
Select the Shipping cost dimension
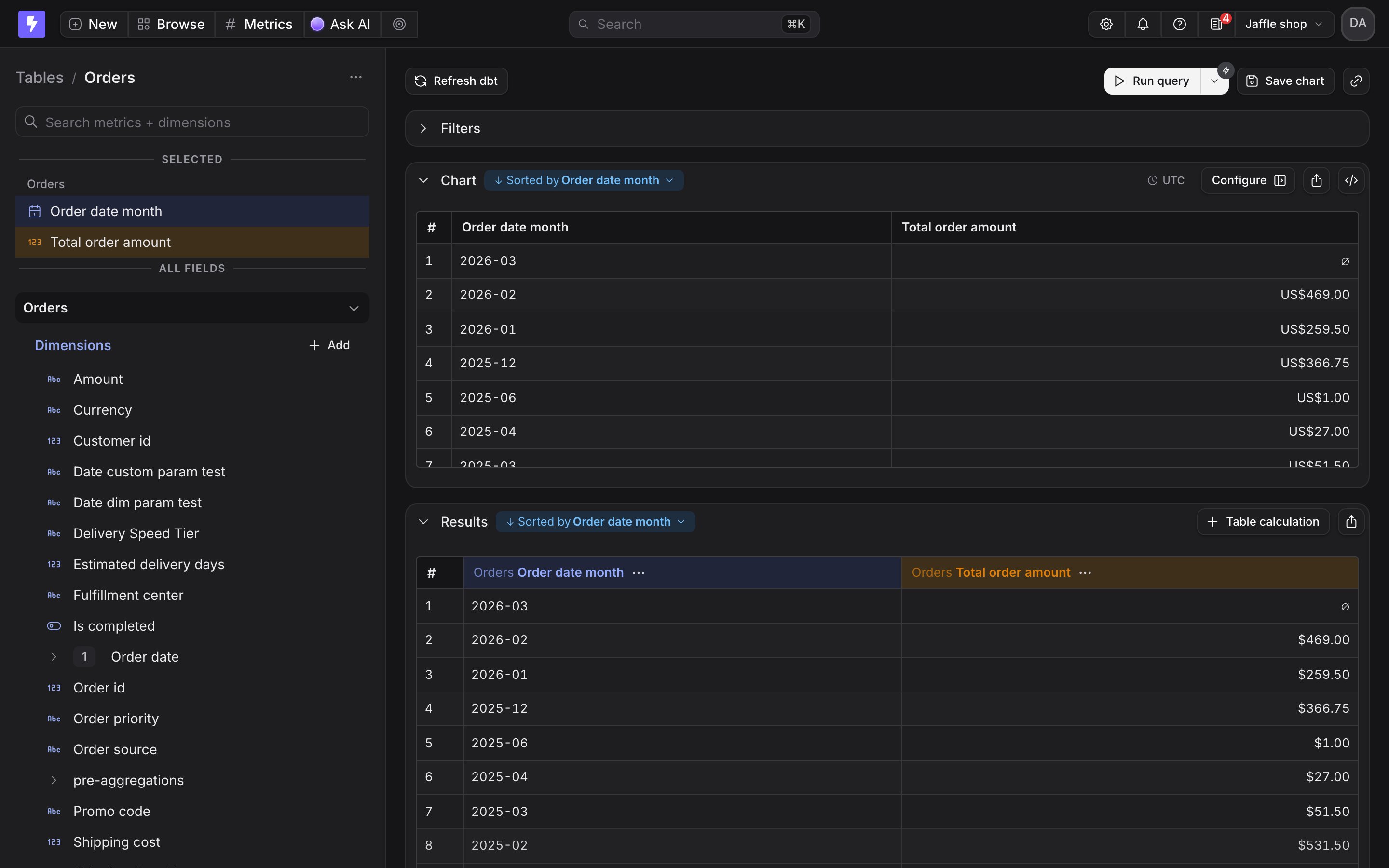(192, 842)
